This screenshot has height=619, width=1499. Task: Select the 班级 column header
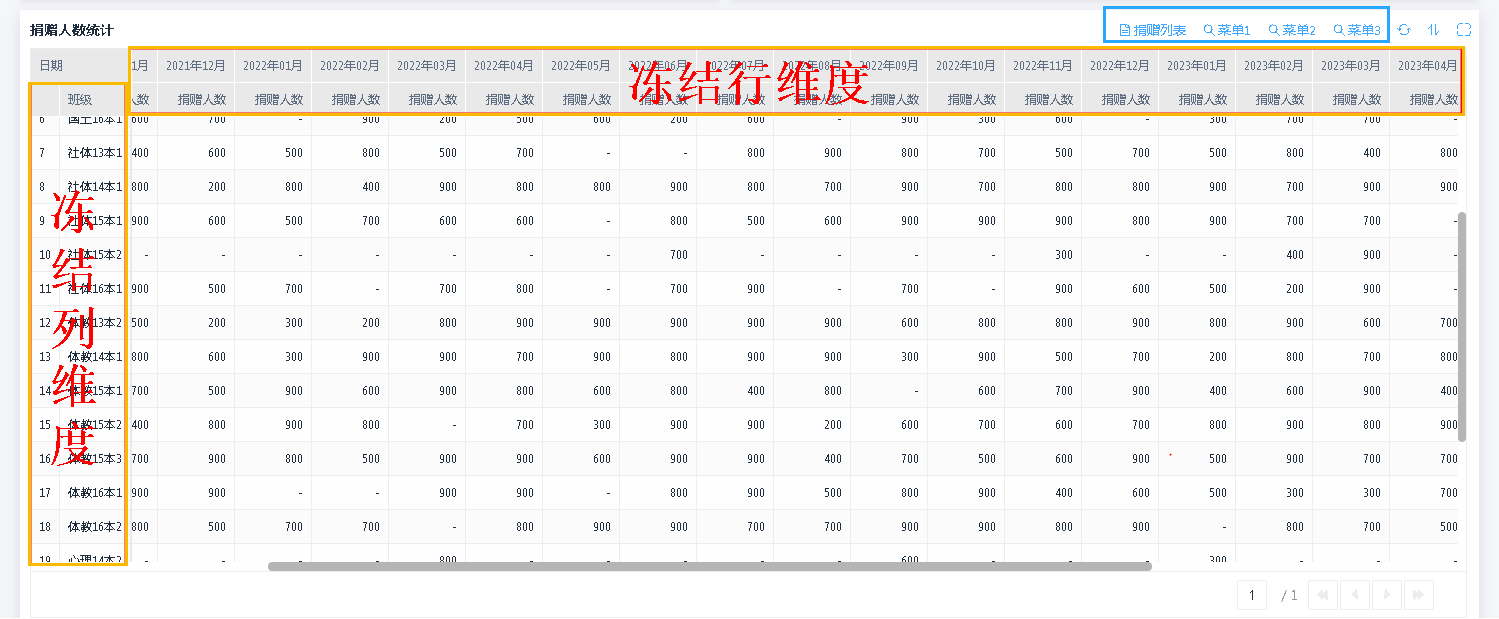point(80,99)
